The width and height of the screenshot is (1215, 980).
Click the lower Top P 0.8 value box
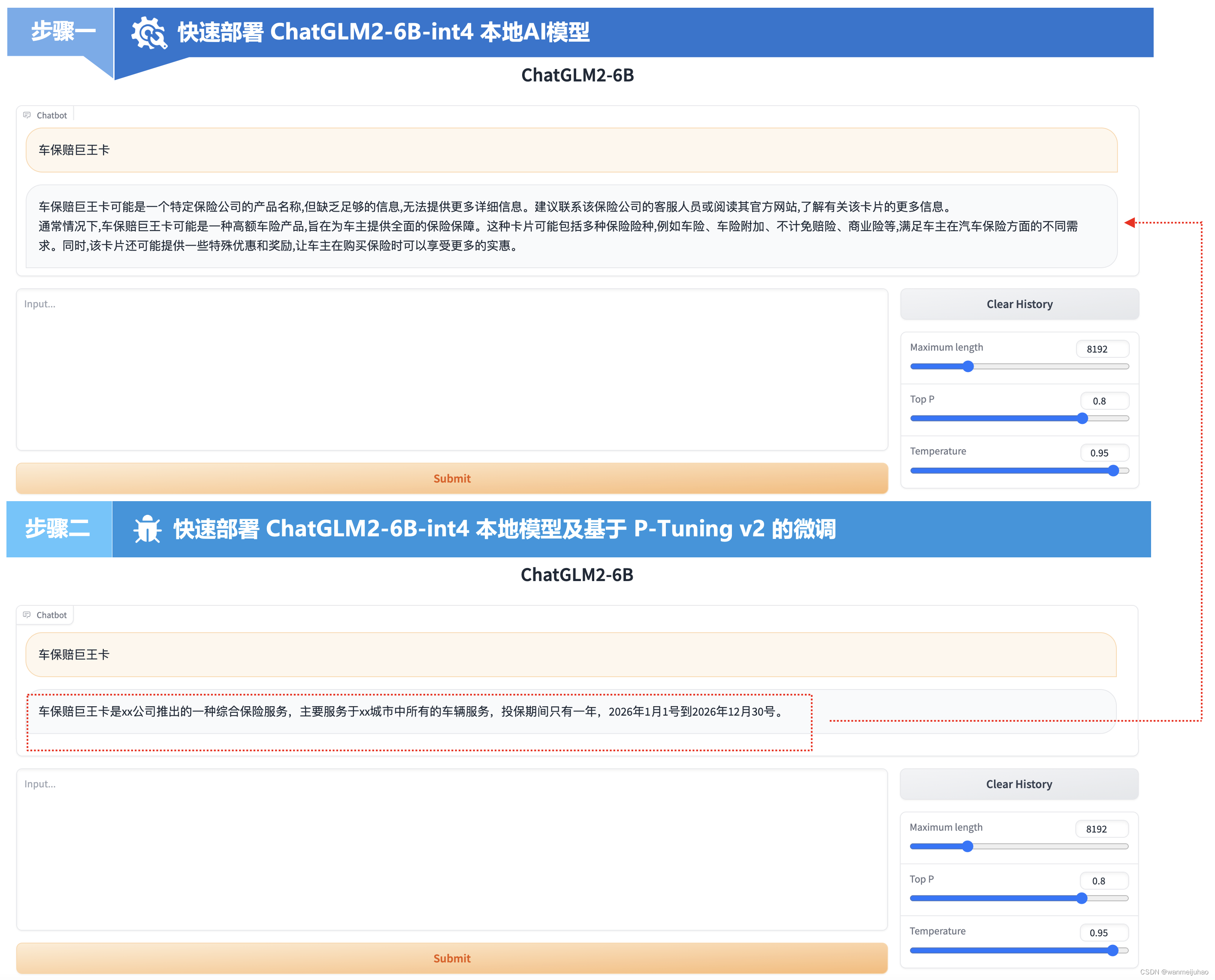click(1104, 880)
